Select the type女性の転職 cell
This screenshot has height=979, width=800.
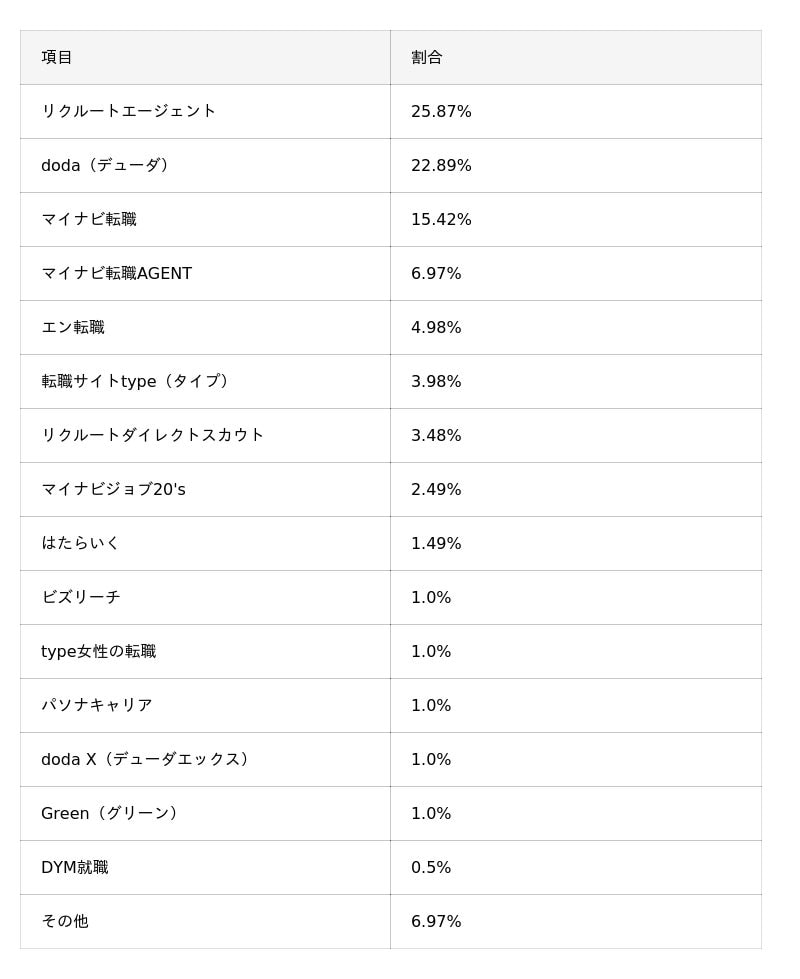pyautogui.click(x=98, y=651)
